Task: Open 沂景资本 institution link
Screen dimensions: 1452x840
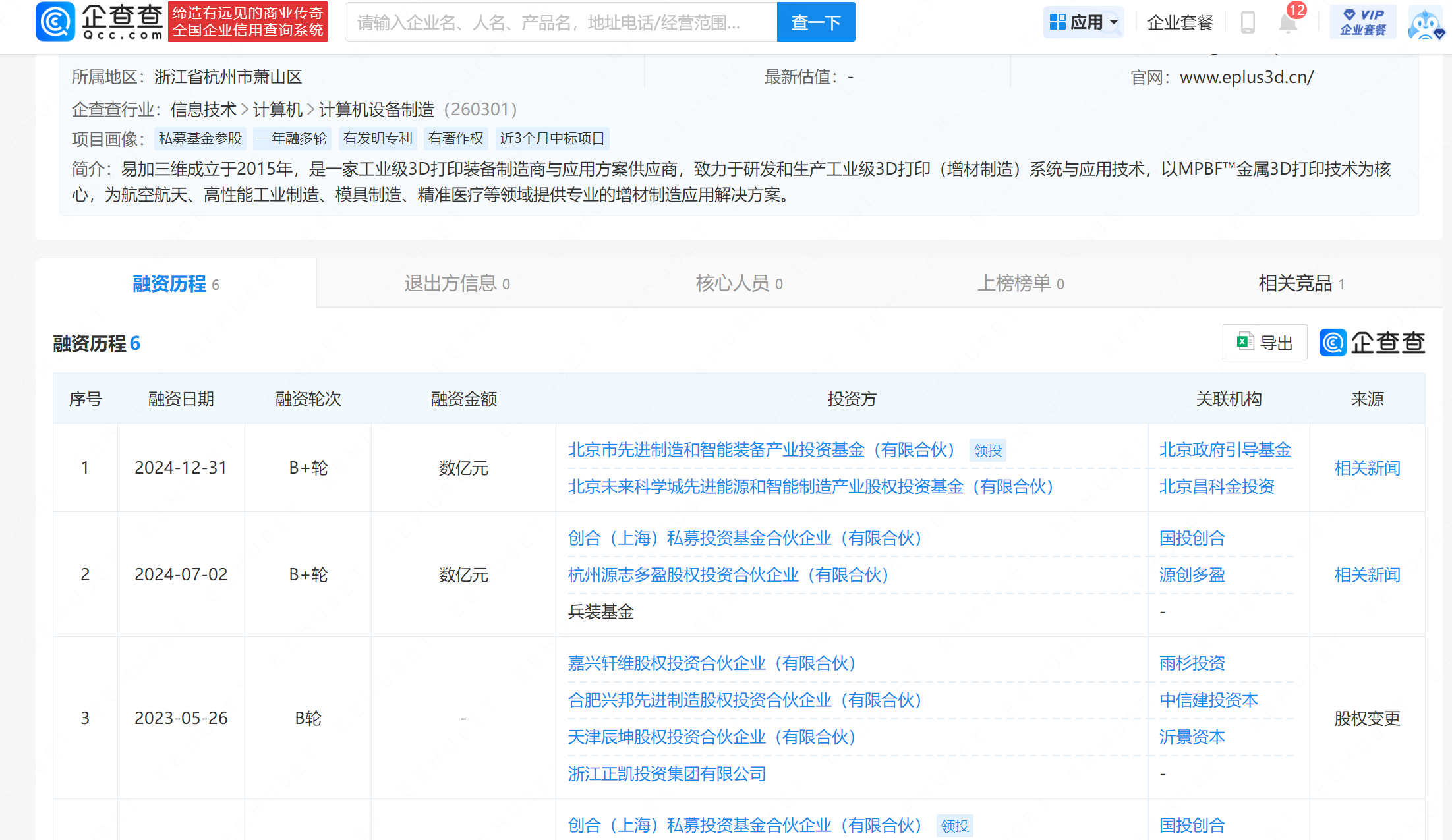Action: 1192,737
